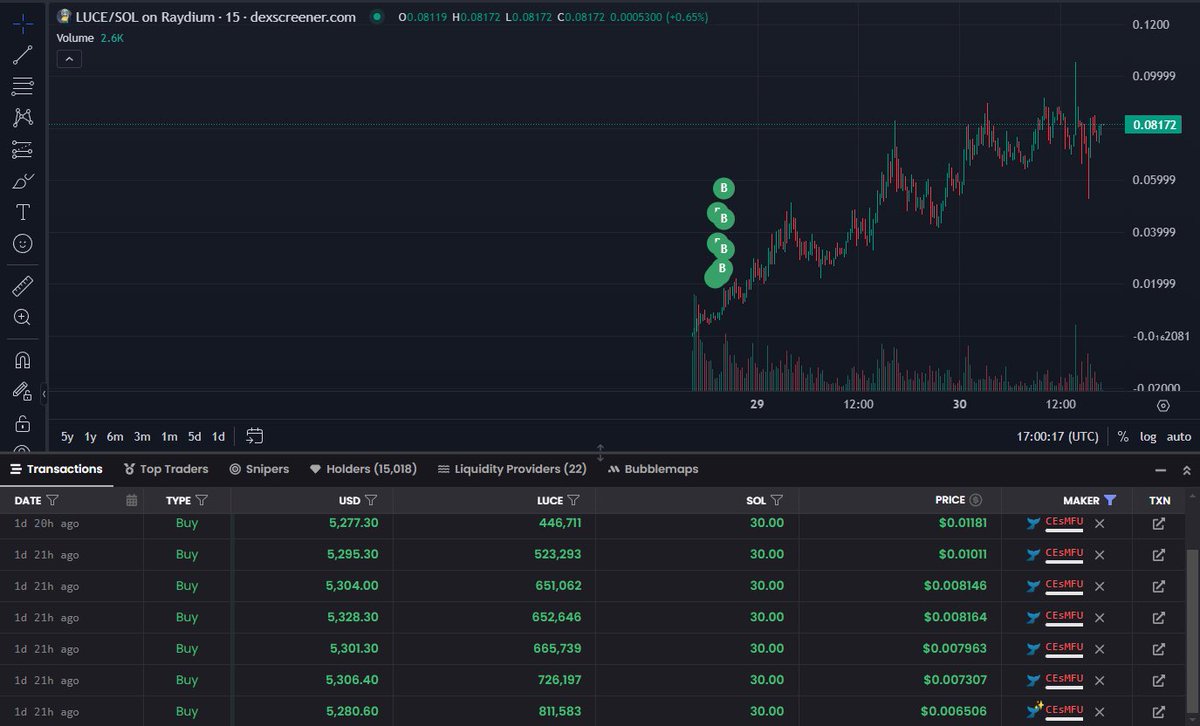Open transaction link for $0.008146 row
The height and width of the screenshot is (726, 1200).
(1159, 585)
